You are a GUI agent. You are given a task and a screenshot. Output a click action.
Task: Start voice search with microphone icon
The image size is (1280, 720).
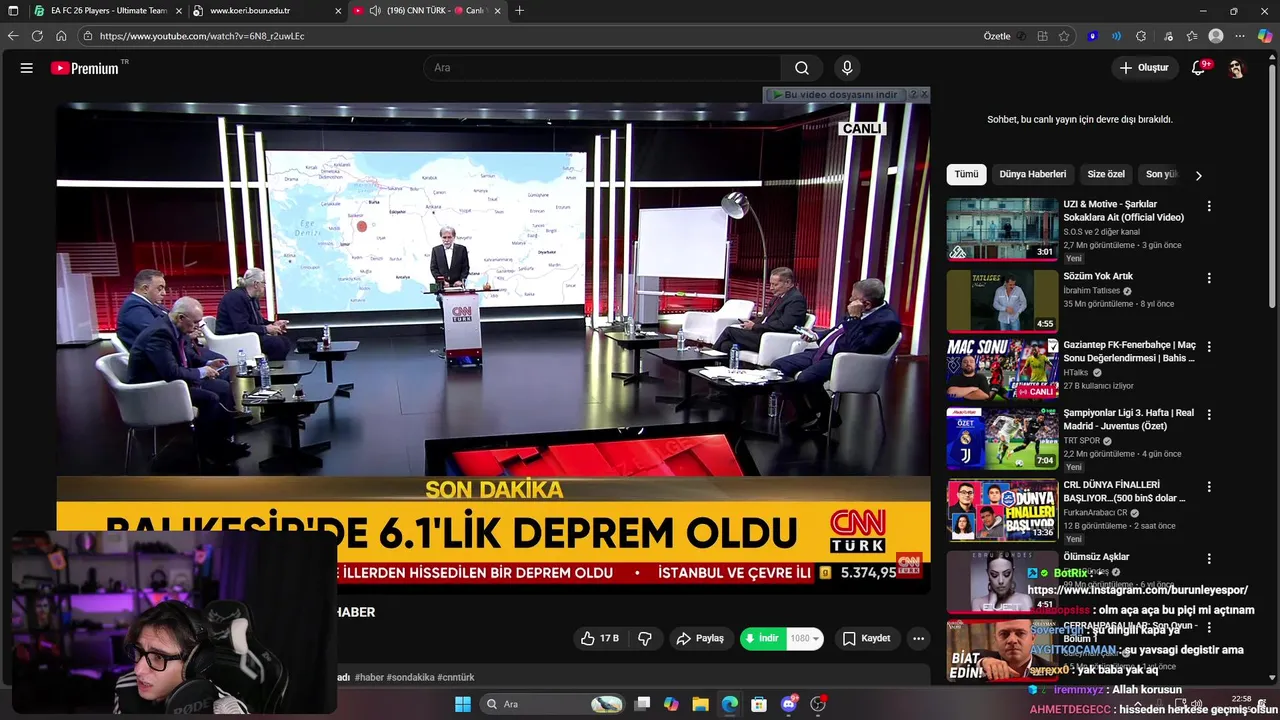[847, 68]
